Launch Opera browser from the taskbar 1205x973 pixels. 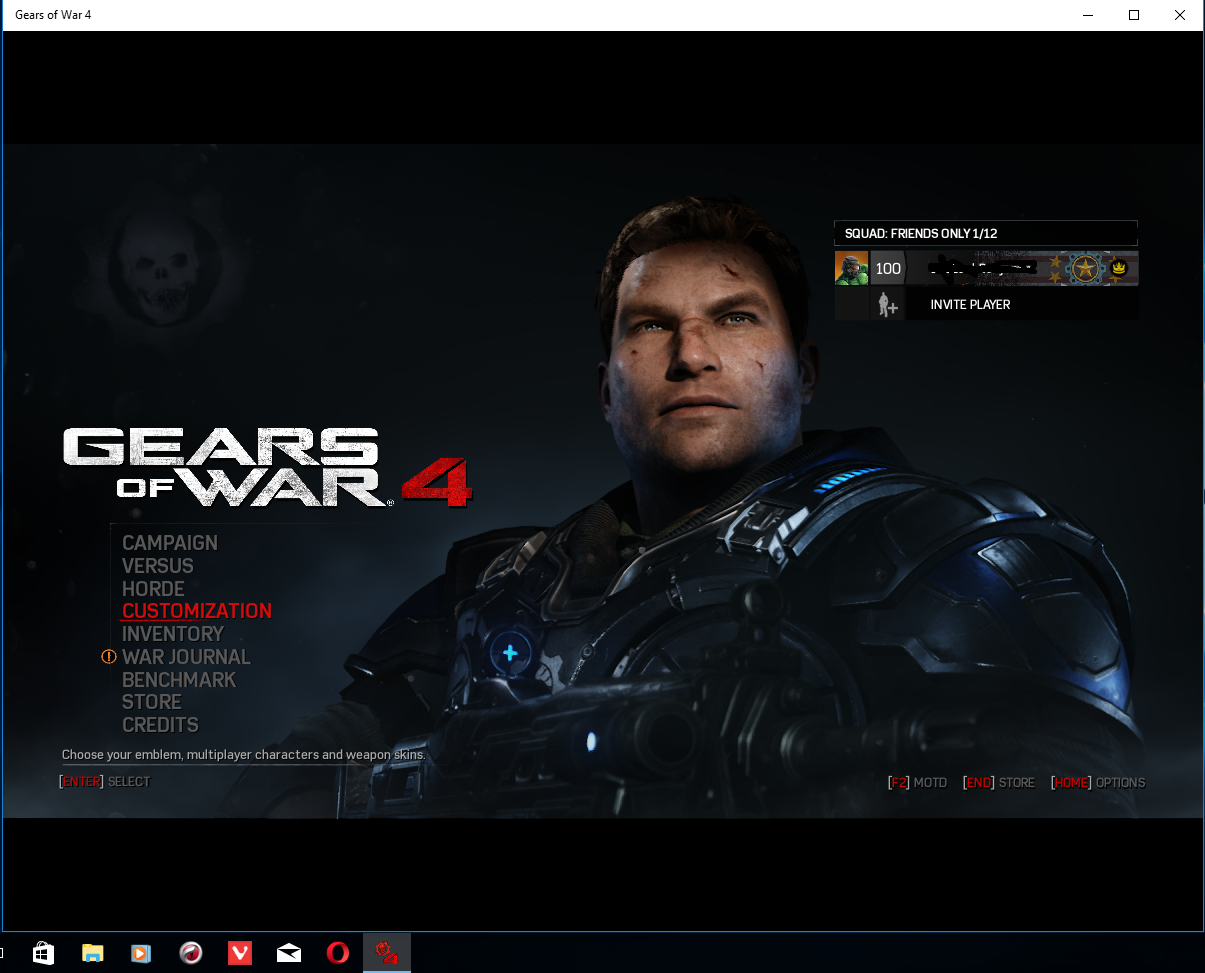(338, 953)
